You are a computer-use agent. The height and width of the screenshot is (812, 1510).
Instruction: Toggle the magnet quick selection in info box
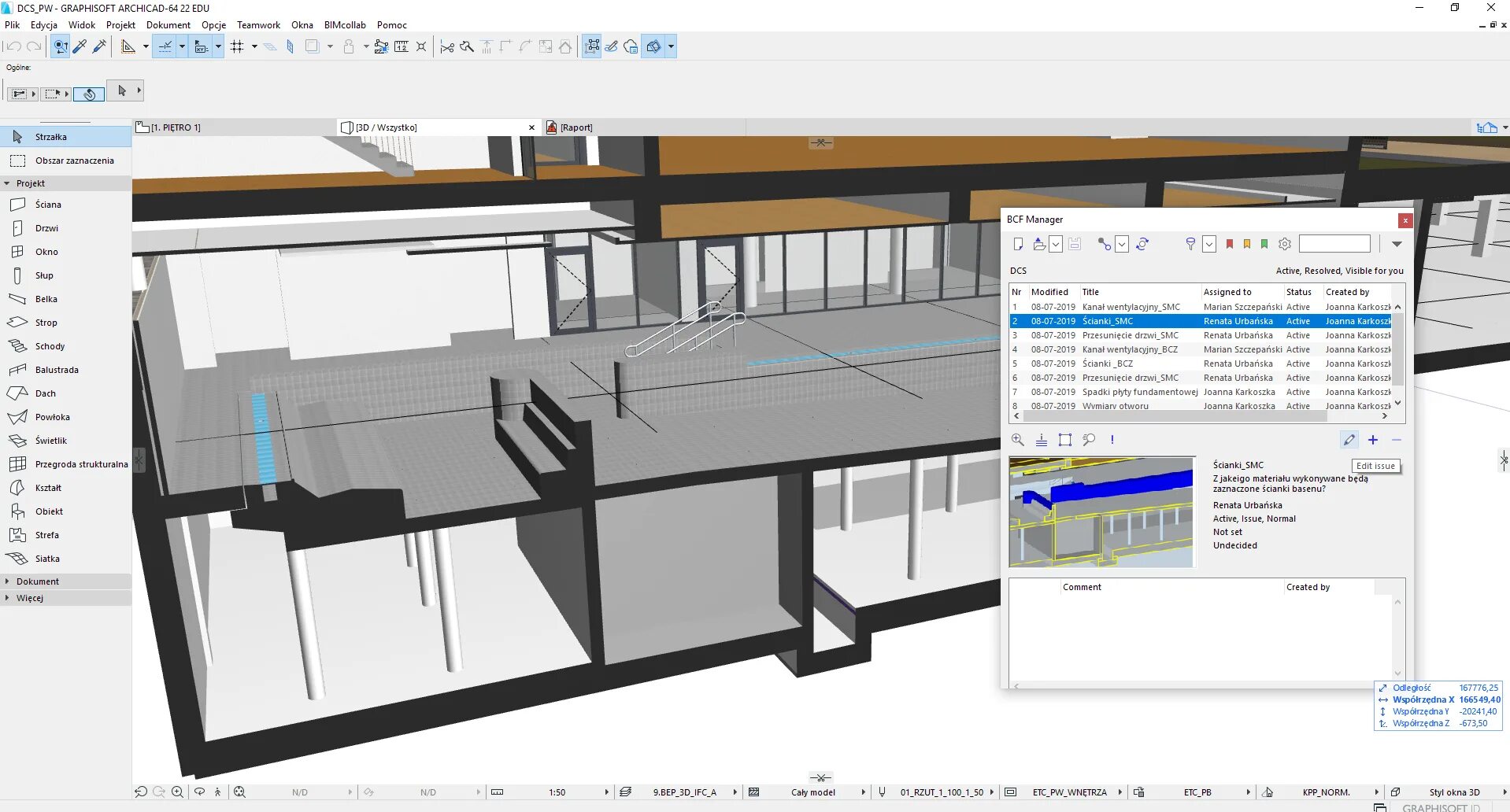click(x=89, y=94)
